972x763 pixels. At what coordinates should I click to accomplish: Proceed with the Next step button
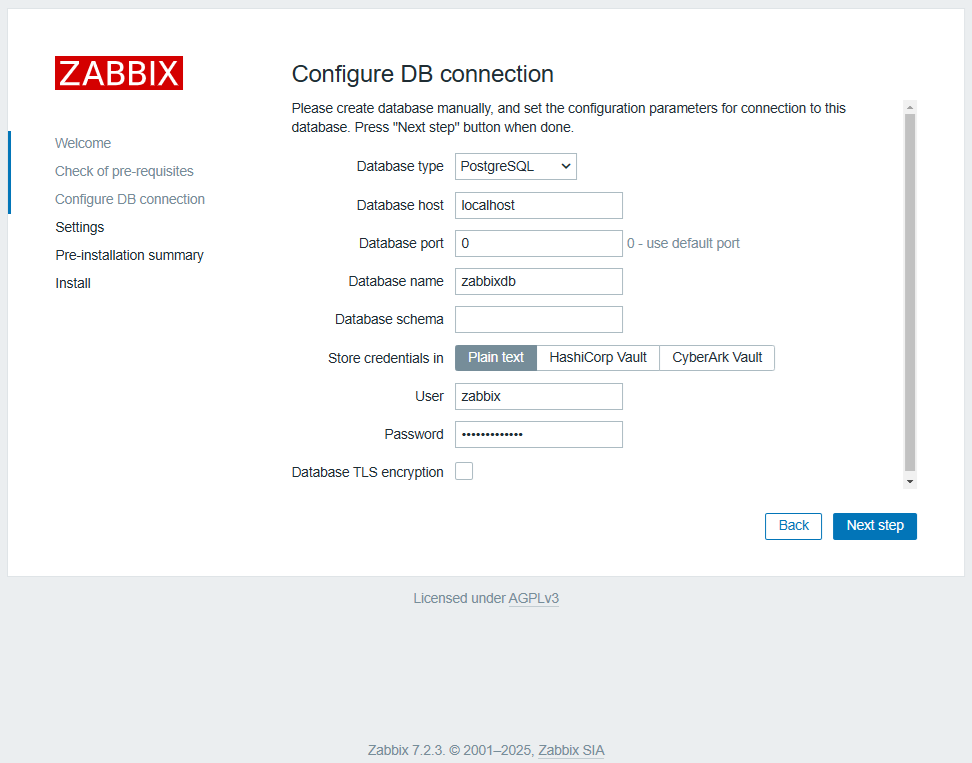pos(875,526)
